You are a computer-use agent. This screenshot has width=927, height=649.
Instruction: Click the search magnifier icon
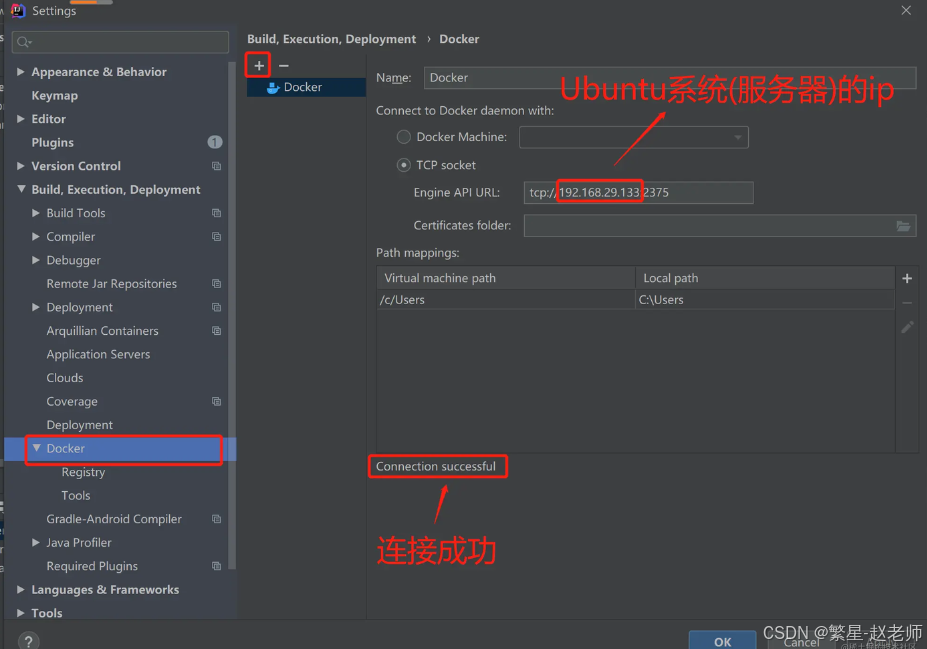(24, 42)
